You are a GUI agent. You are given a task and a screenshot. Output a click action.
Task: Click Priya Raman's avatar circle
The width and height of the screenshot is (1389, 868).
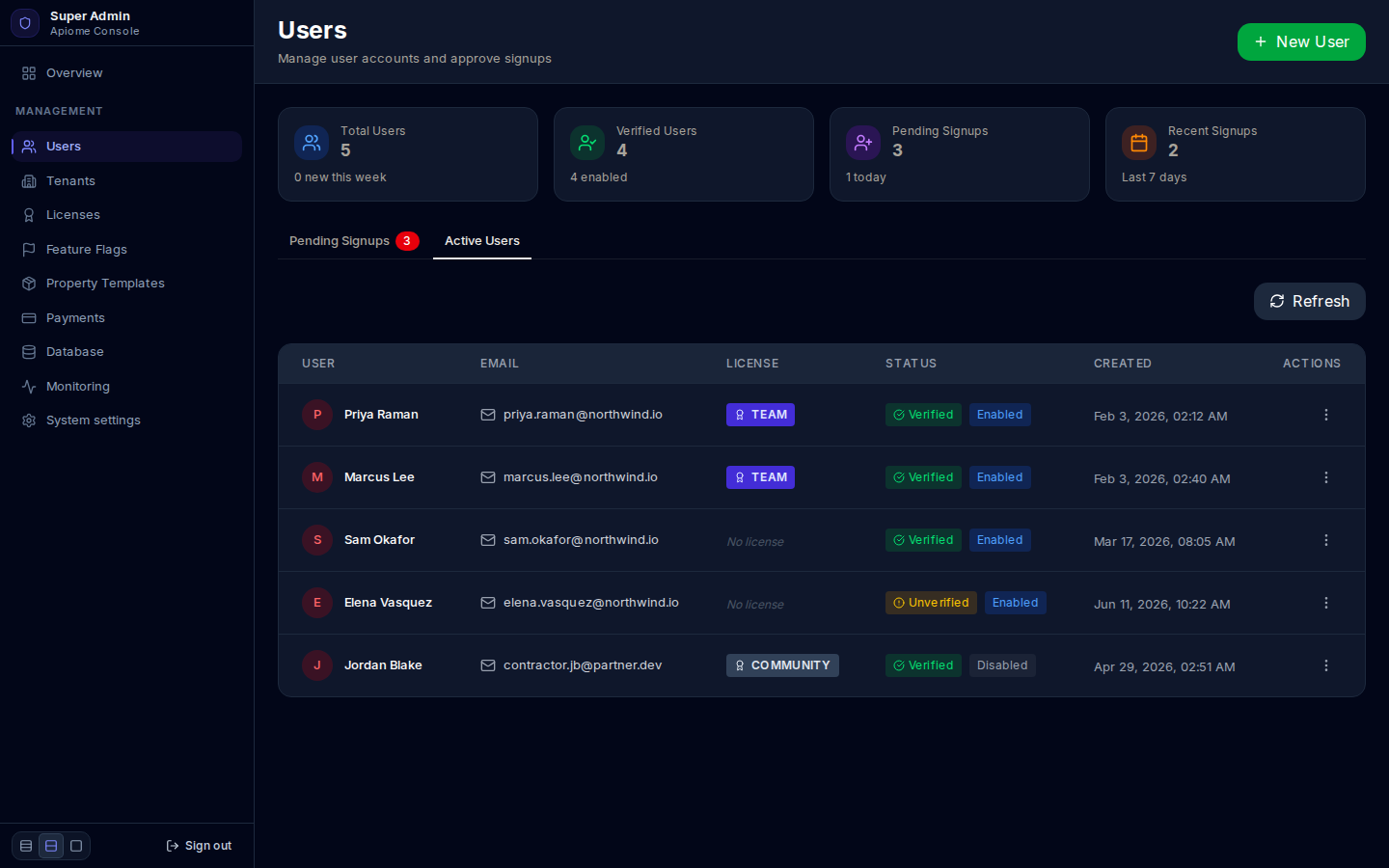[x=317, y=415]
